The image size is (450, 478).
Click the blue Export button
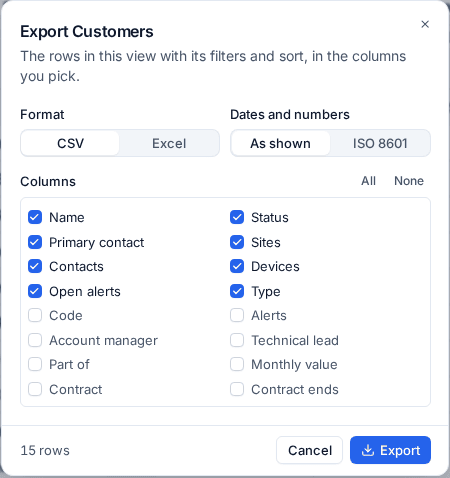click(x=390, y=450)
